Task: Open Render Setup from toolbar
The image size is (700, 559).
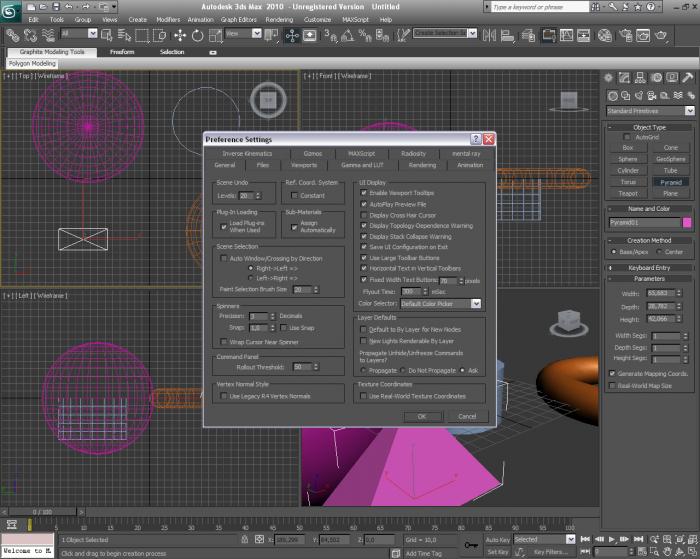Action: [x=626, y=35]
